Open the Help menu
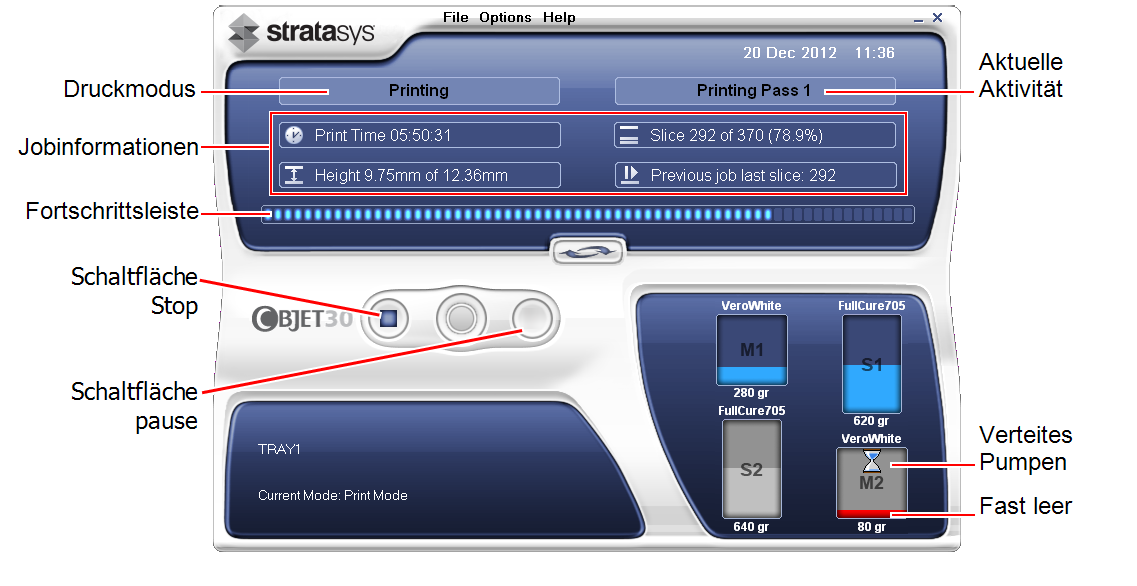This screenshot has width=1137, height=586. point(559,17)
